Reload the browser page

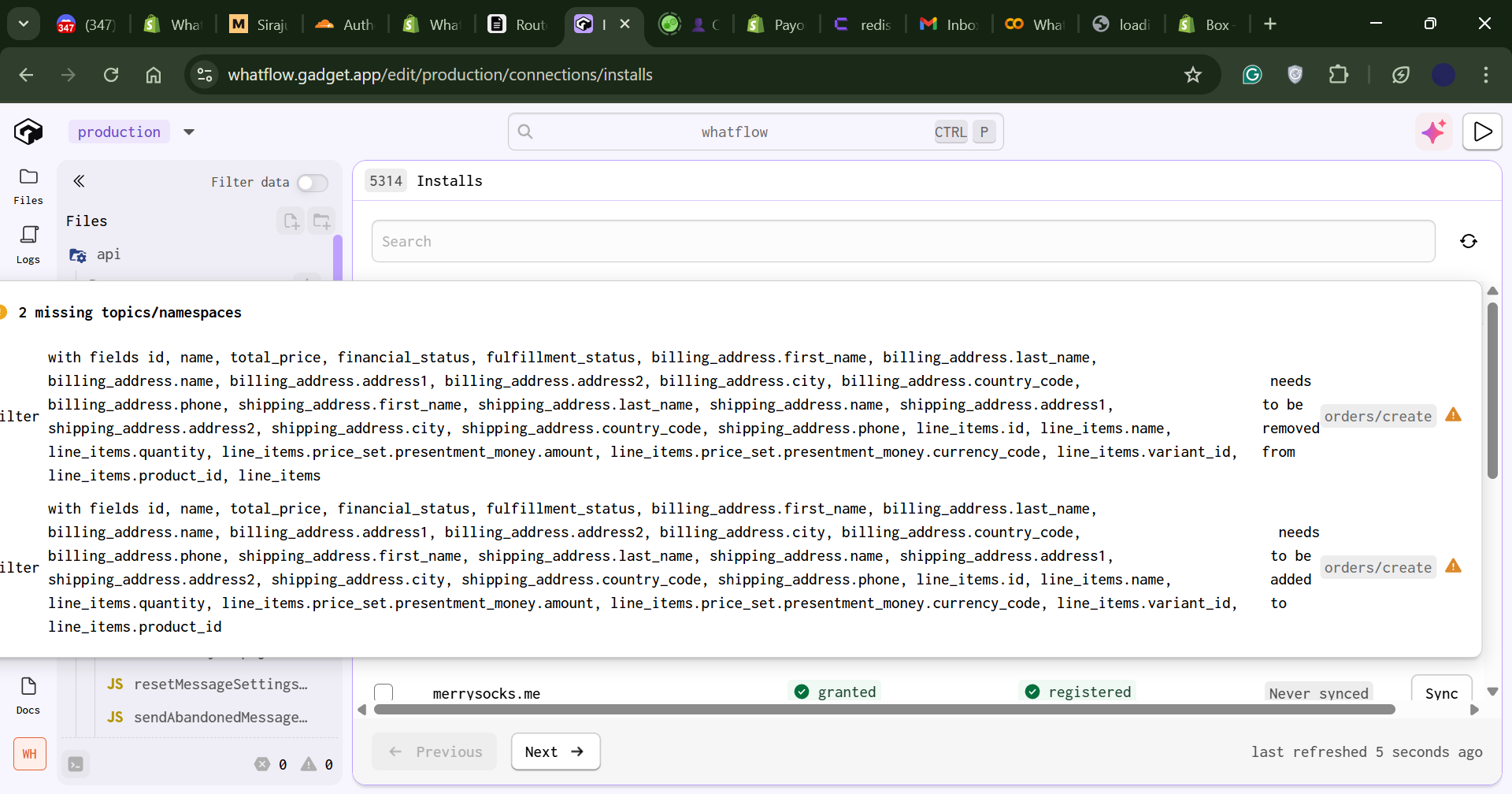111,75
